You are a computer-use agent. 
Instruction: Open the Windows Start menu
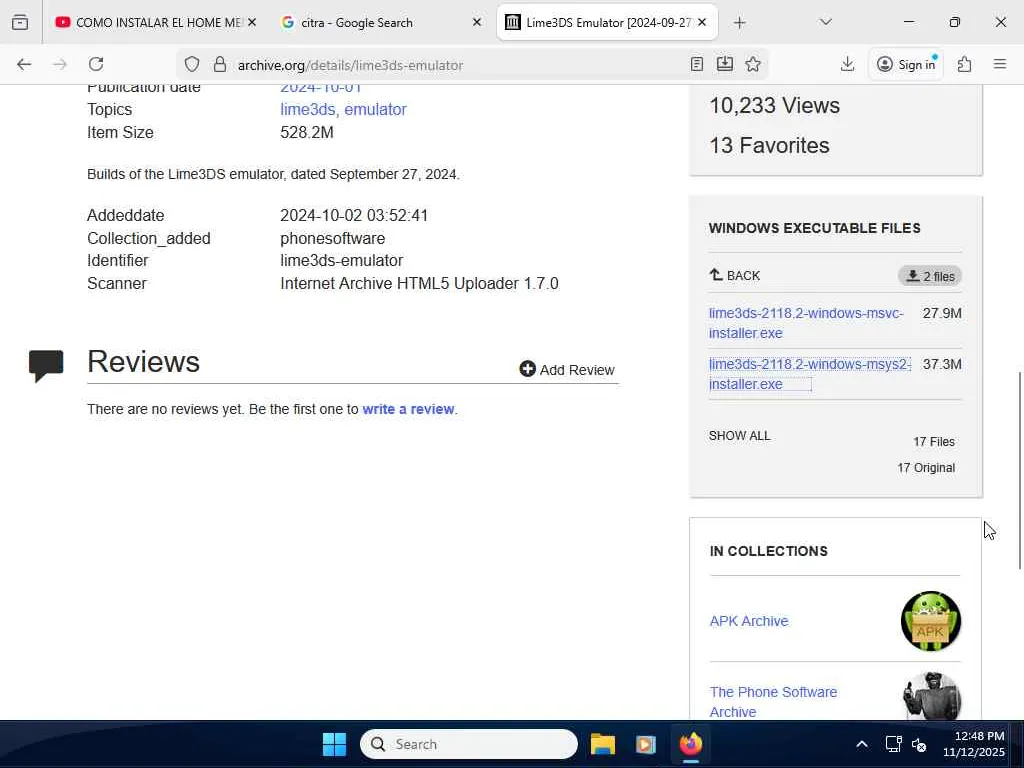[334, 744]
